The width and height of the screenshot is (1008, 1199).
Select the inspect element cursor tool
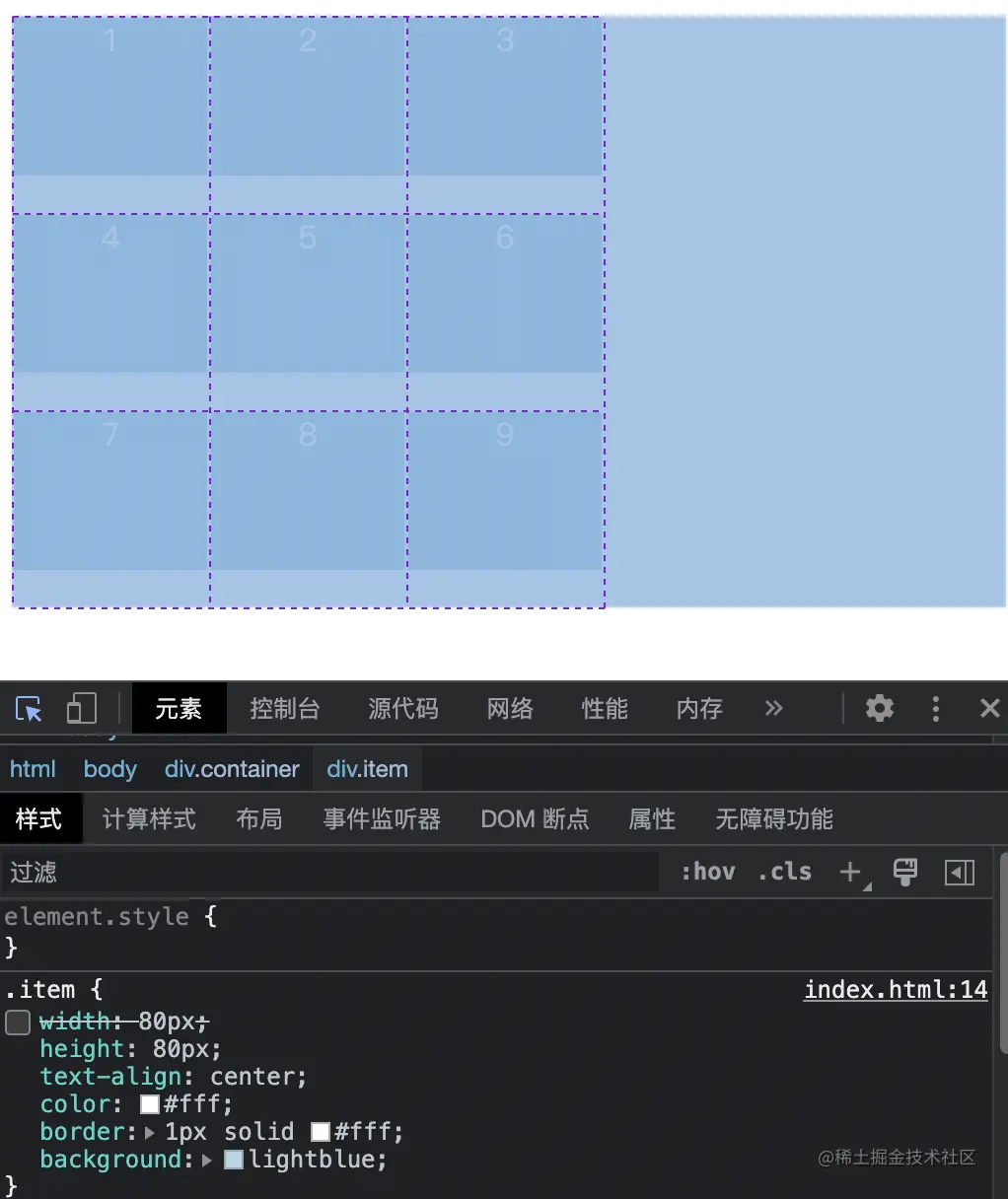click(x=28, y=709)
